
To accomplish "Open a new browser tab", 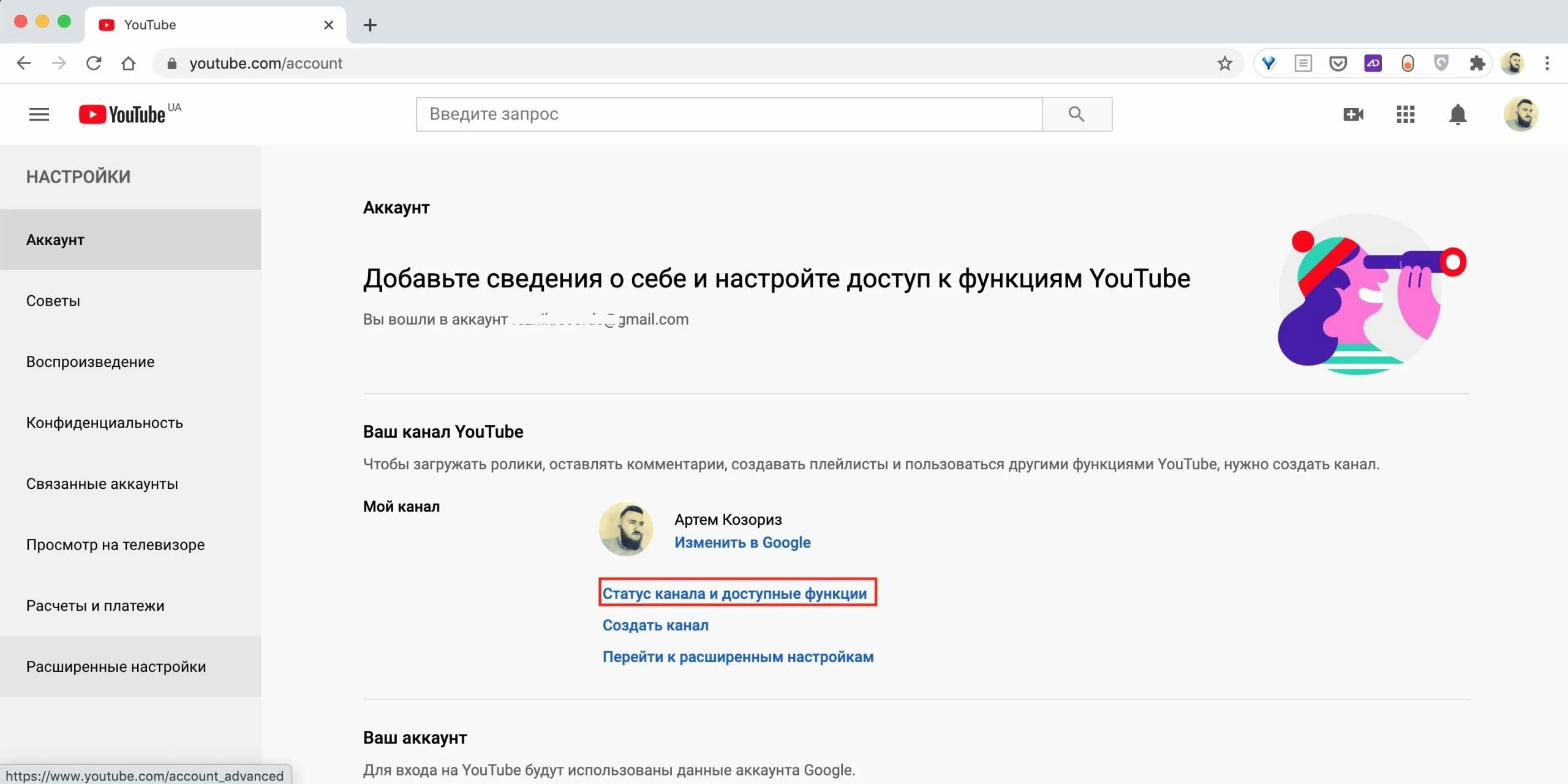I will (370, 25).
